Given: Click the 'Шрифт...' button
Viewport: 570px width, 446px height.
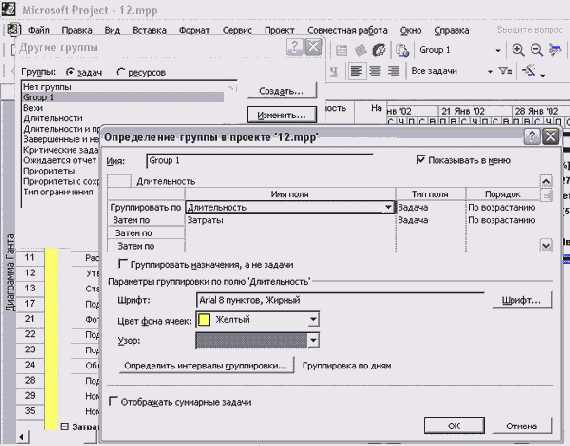Looking at the screenshot, I should click(522, 300).
